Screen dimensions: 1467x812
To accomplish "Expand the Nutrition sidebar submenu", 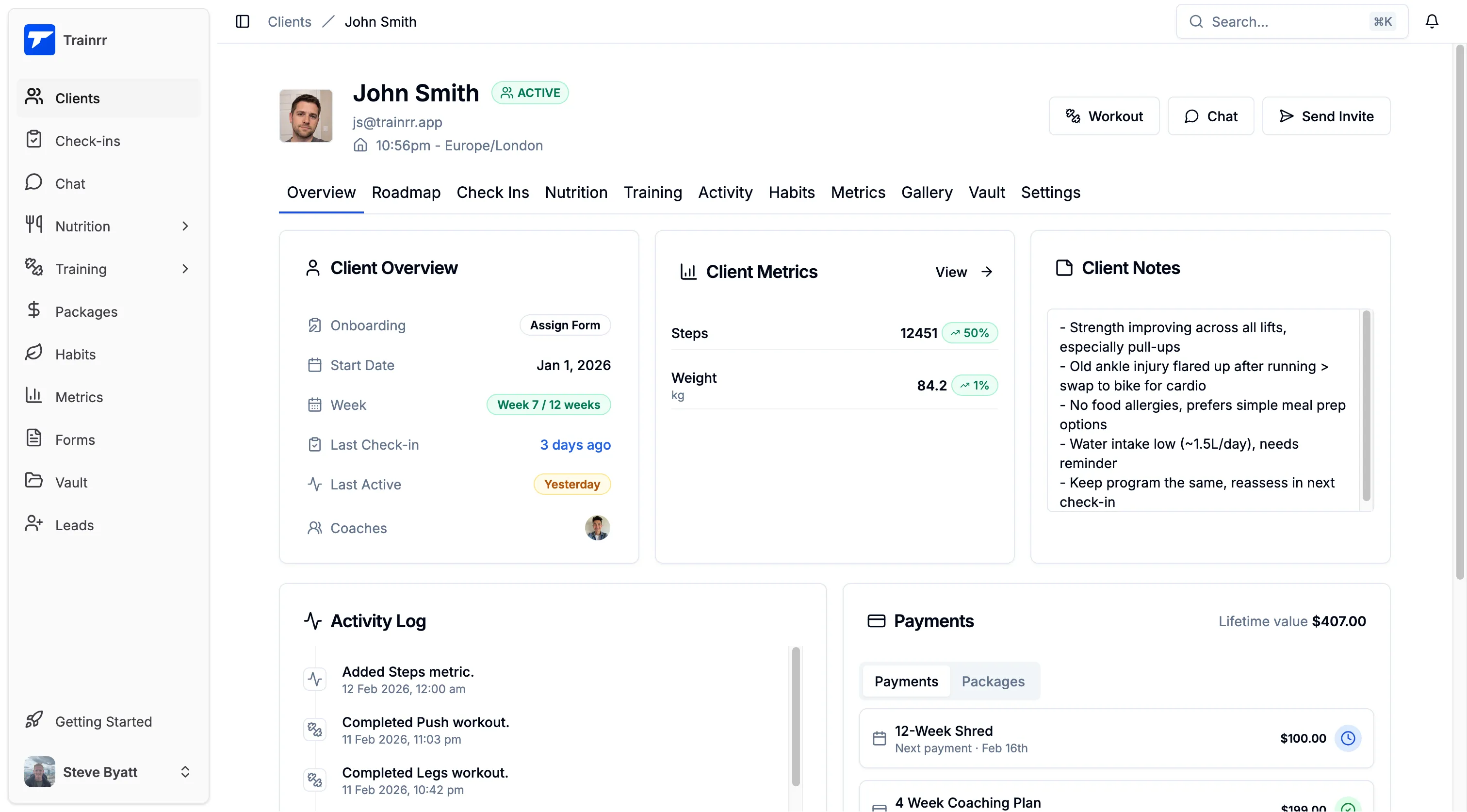I will [185, 226].
